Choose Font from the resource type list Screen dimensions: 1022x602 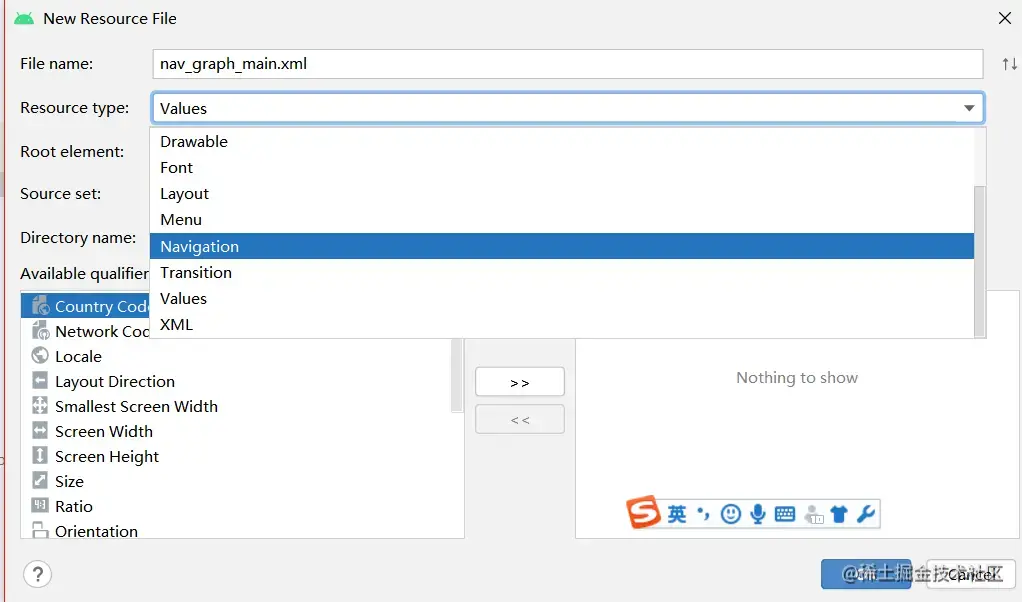click(x=561, y=167)
